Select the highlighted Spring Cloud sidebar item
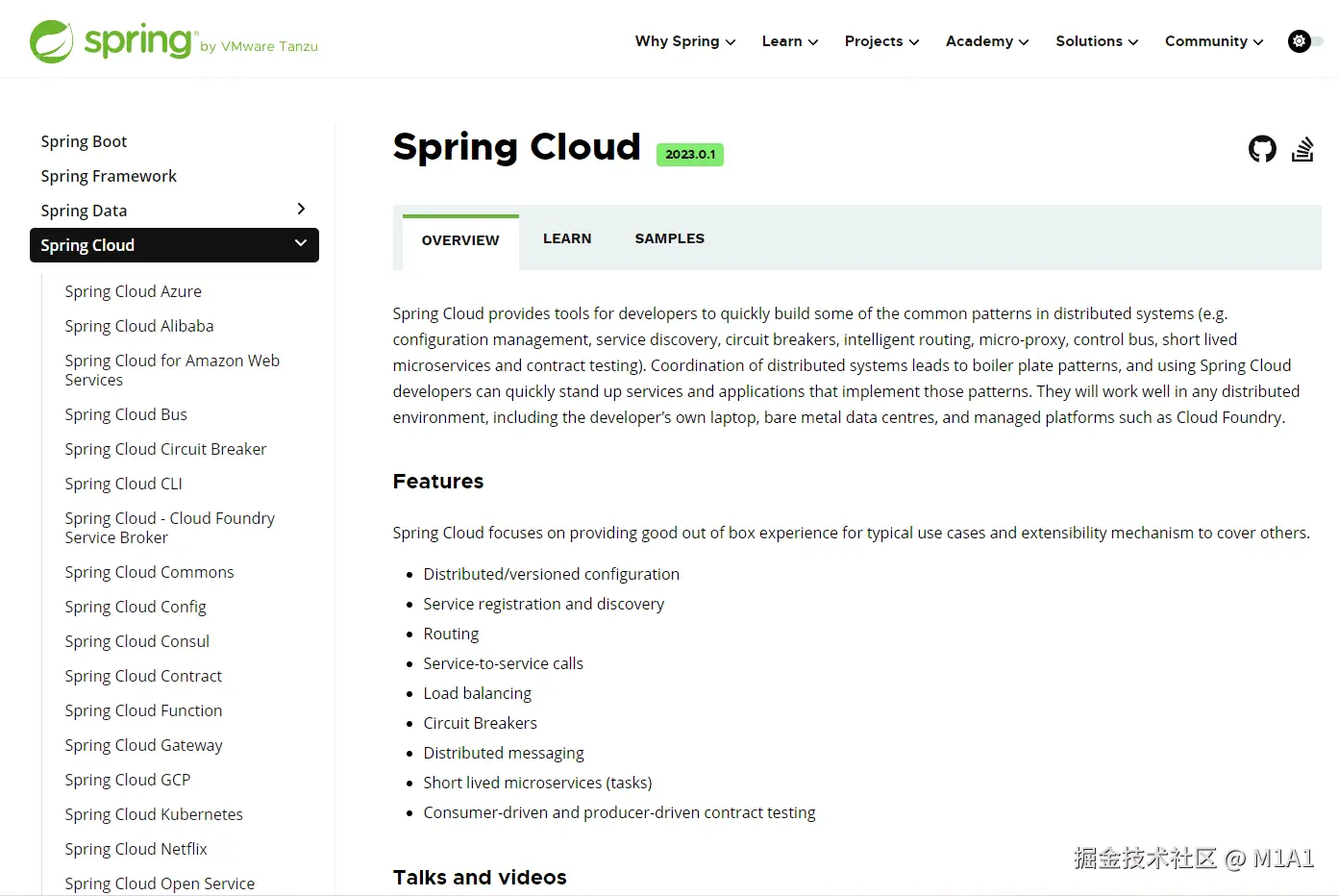The image size is (1339, 896). coord(174,245)
